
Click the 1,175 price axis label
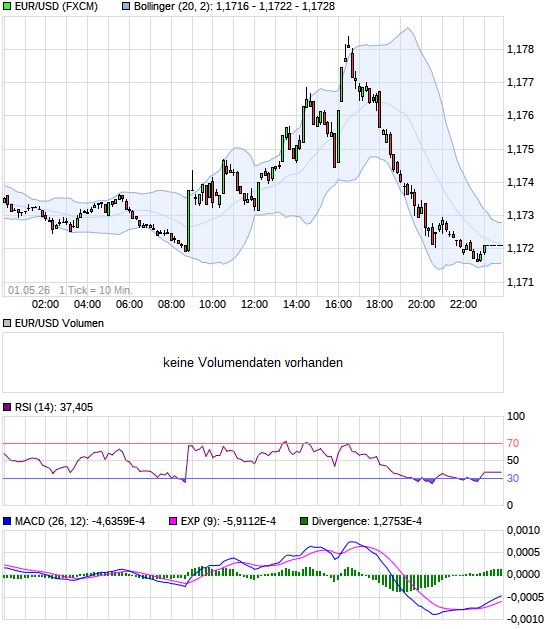(x=521, y=149)
